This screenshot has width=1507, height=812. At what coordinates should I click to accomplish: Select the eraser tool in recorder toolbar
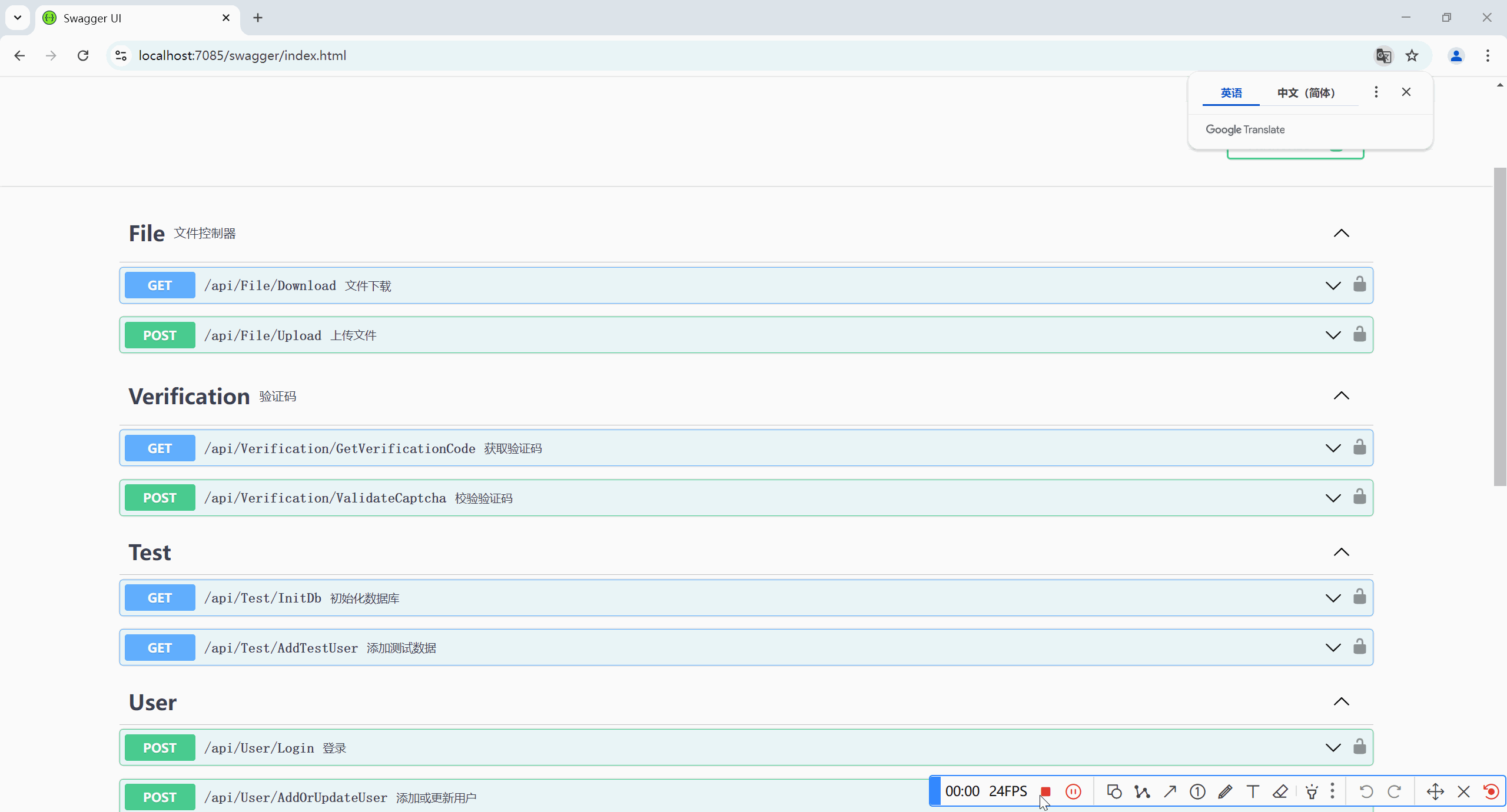click(1280, 791)
